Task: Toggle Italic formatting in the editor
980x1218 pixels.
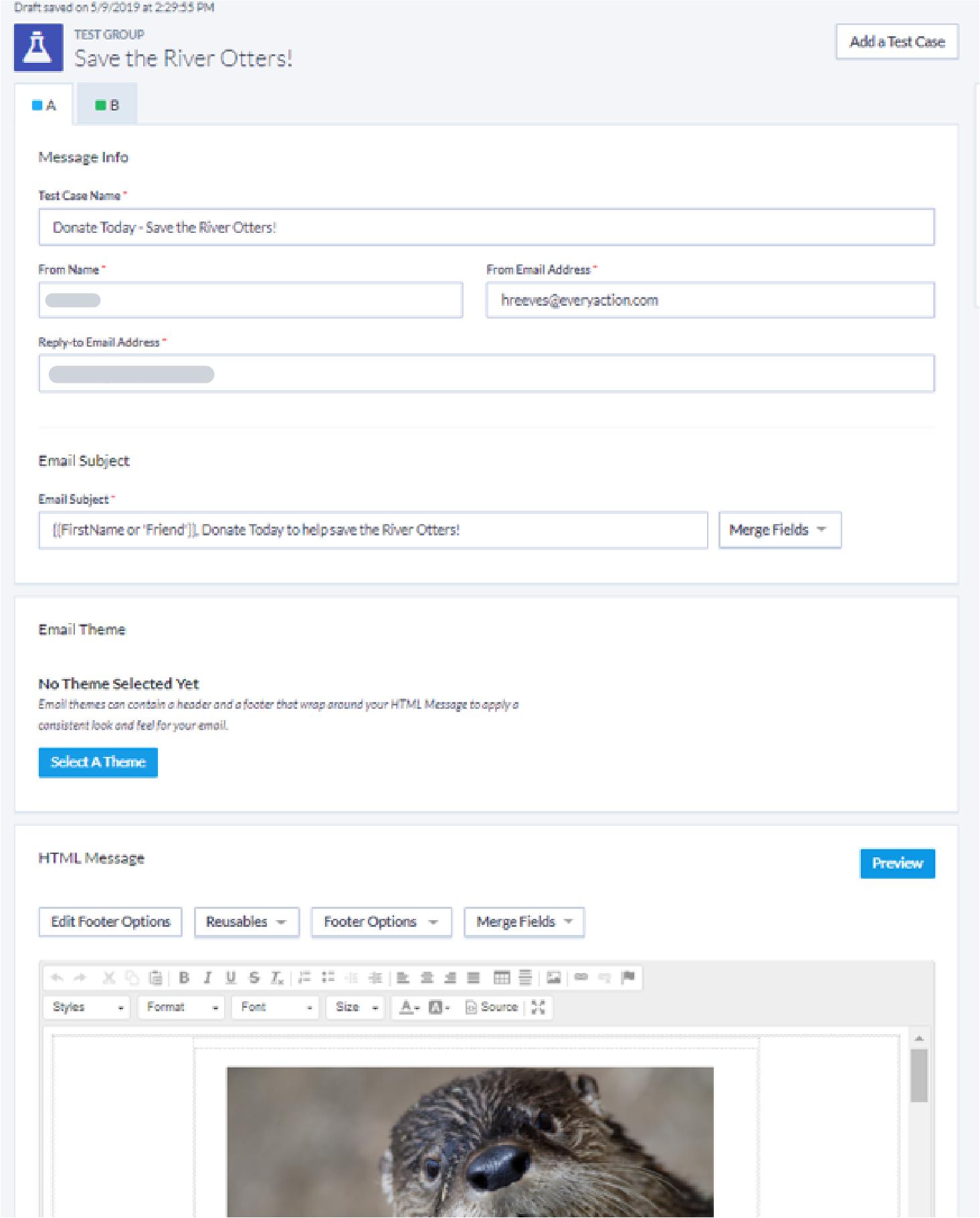Action: [x=208, y=978]
